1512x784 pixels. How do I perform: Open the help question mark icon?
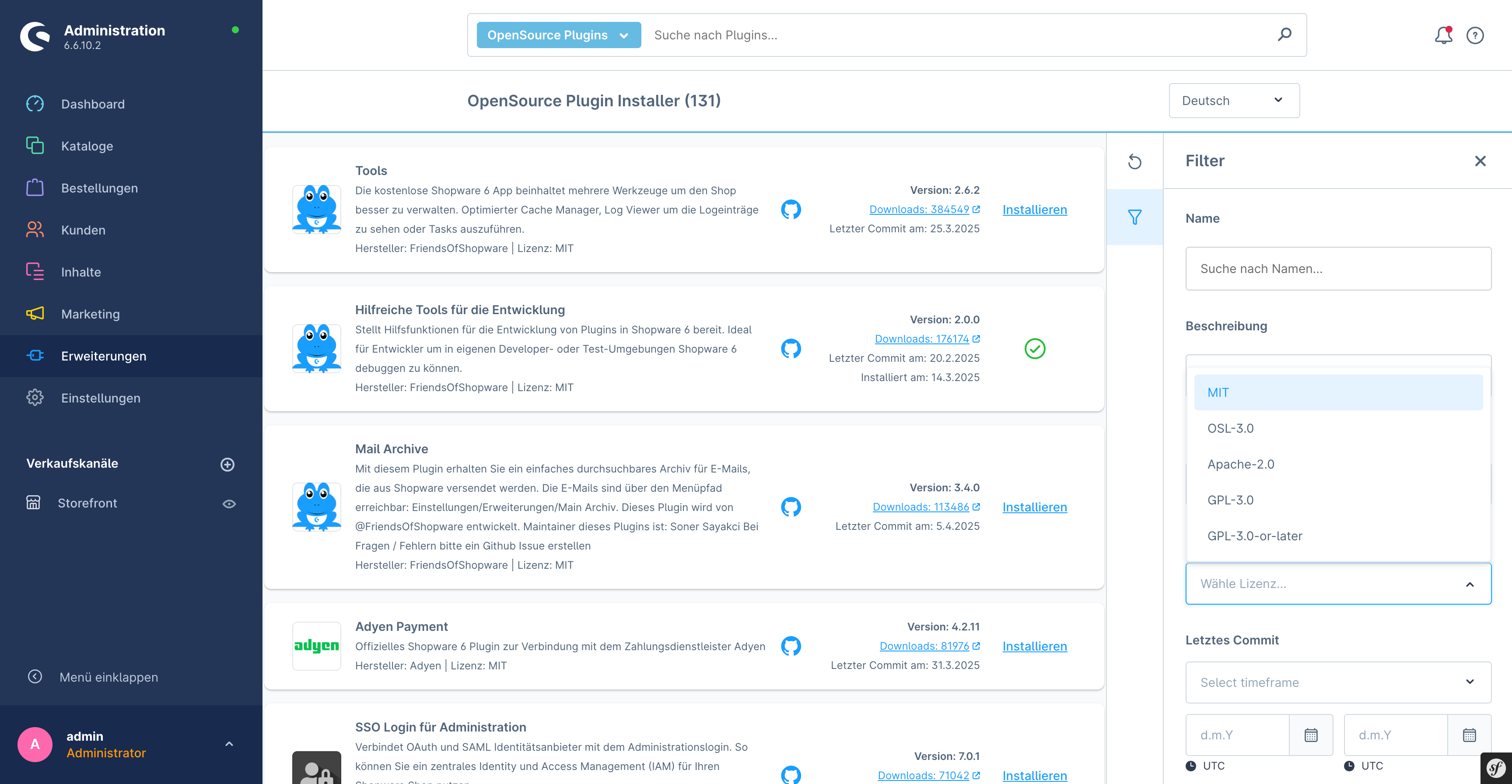point(1475,35)
